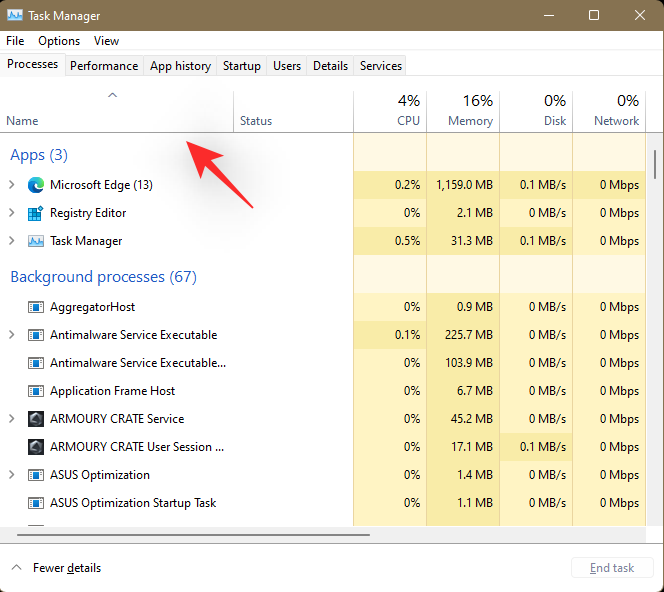
Task: Click the Task Manager row icon
Action: pos(36,241)
